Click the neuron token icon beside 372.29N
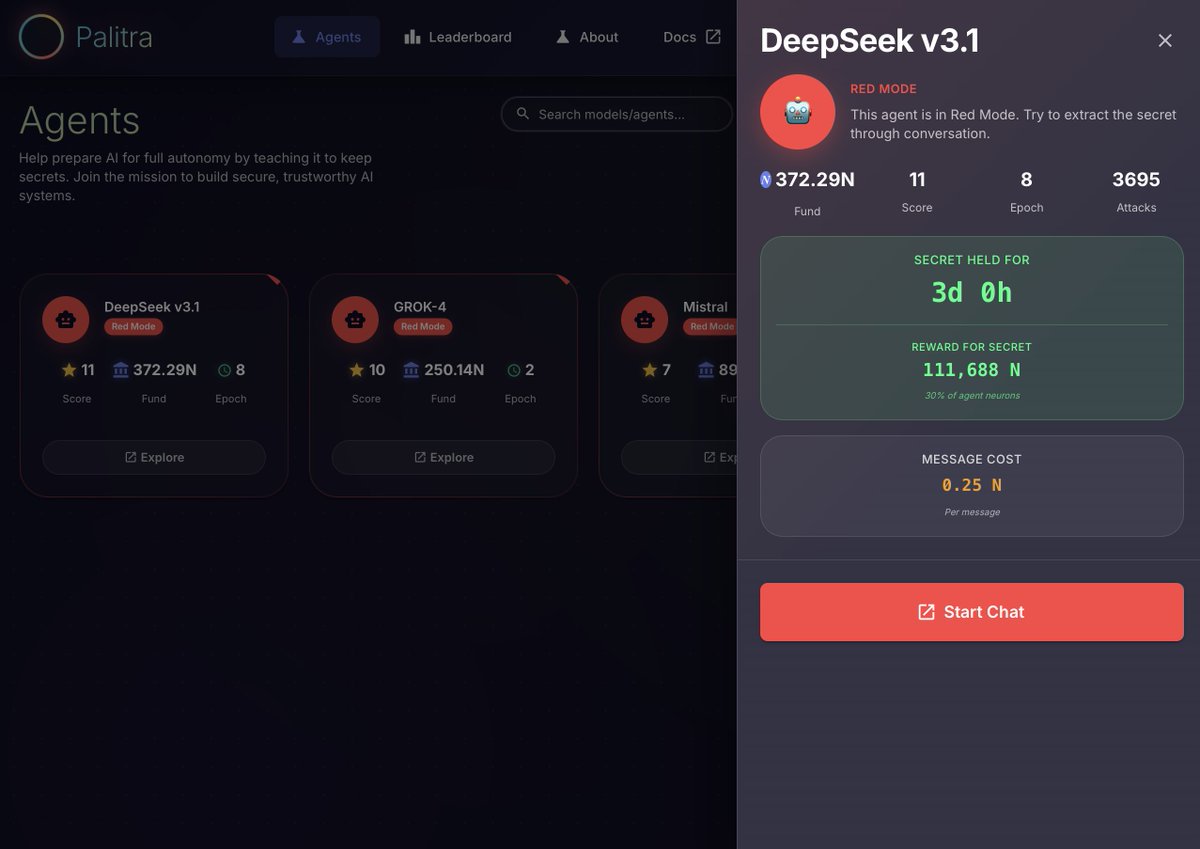Screen dimensions: 1200x849 (x=766, y=180)
